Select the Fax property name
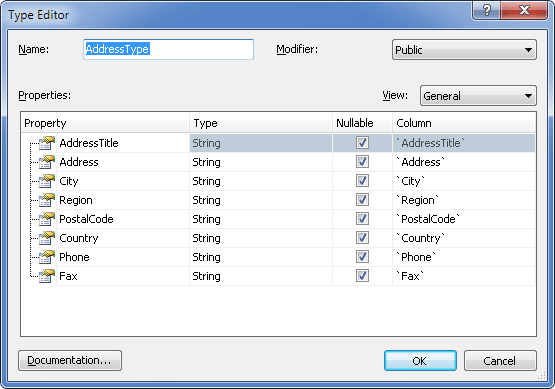Viewport: 555px width, 389px height. point(68,276)
